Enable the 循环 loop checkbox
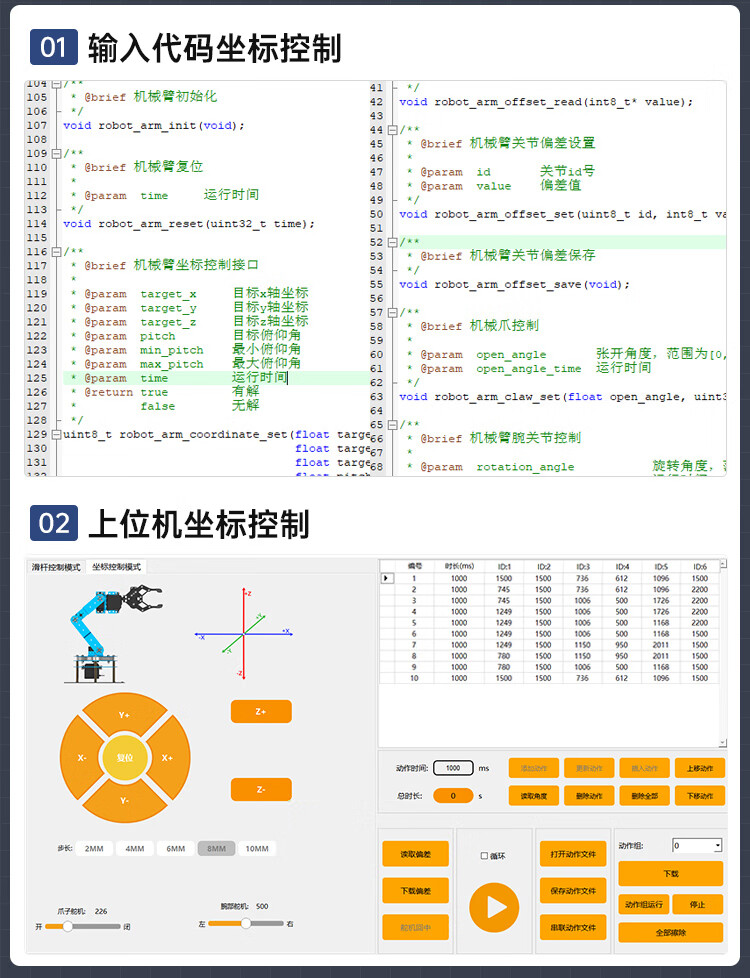This screenshot has height=978, width=750. pos(485,856)
